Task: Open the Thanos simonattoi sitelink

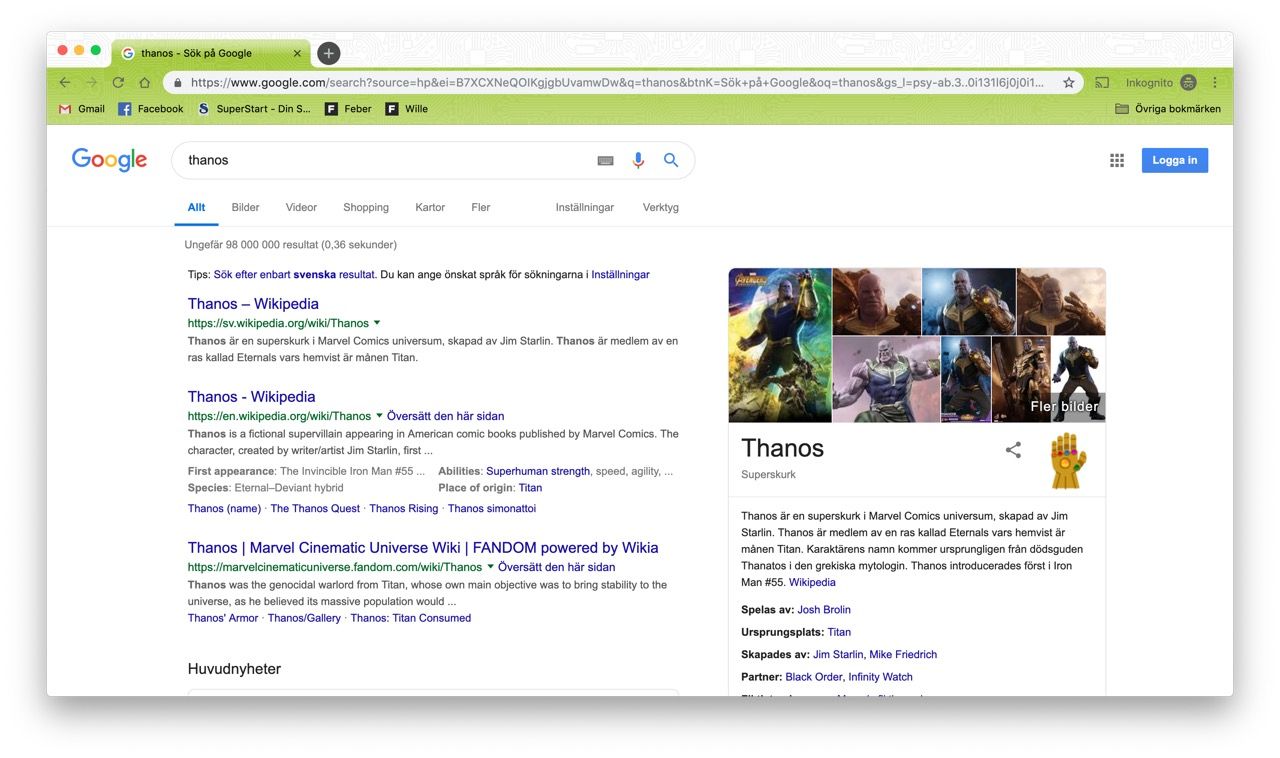Action: click(x=492, y=508)
